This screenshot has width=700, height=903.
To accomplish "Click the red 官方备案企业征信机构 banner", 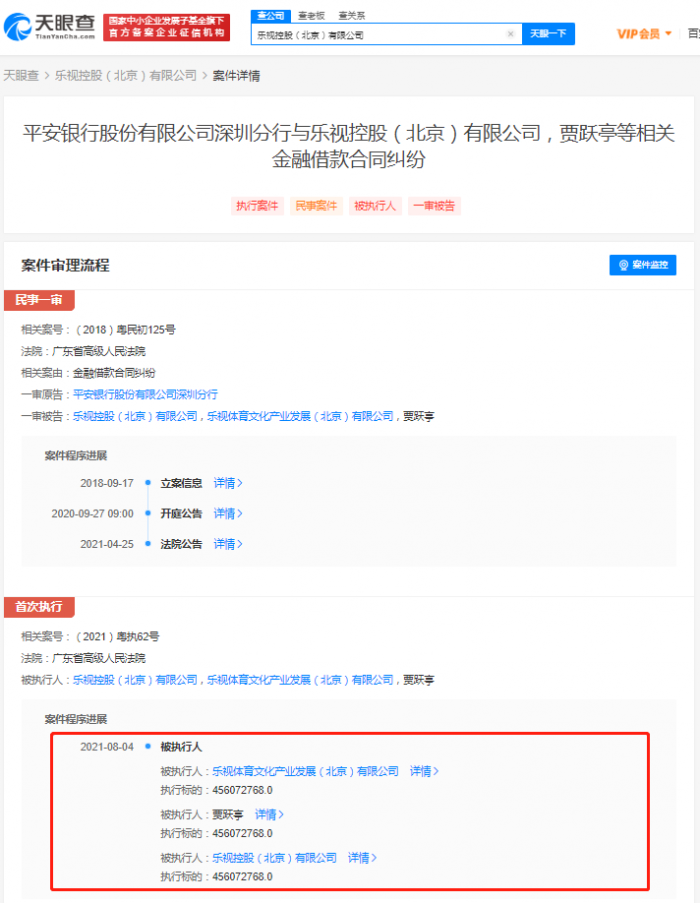I will (x=166, y=27).
